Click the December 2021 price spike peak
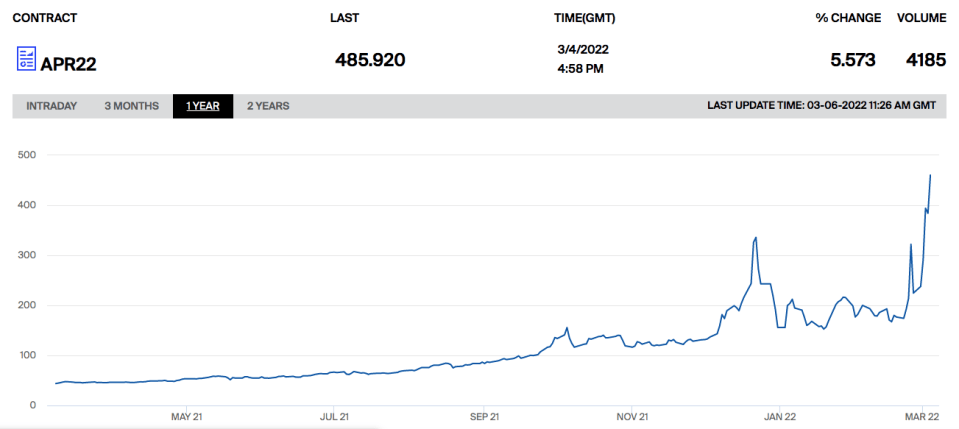959x429 pixels. click(x=757, y=237)
